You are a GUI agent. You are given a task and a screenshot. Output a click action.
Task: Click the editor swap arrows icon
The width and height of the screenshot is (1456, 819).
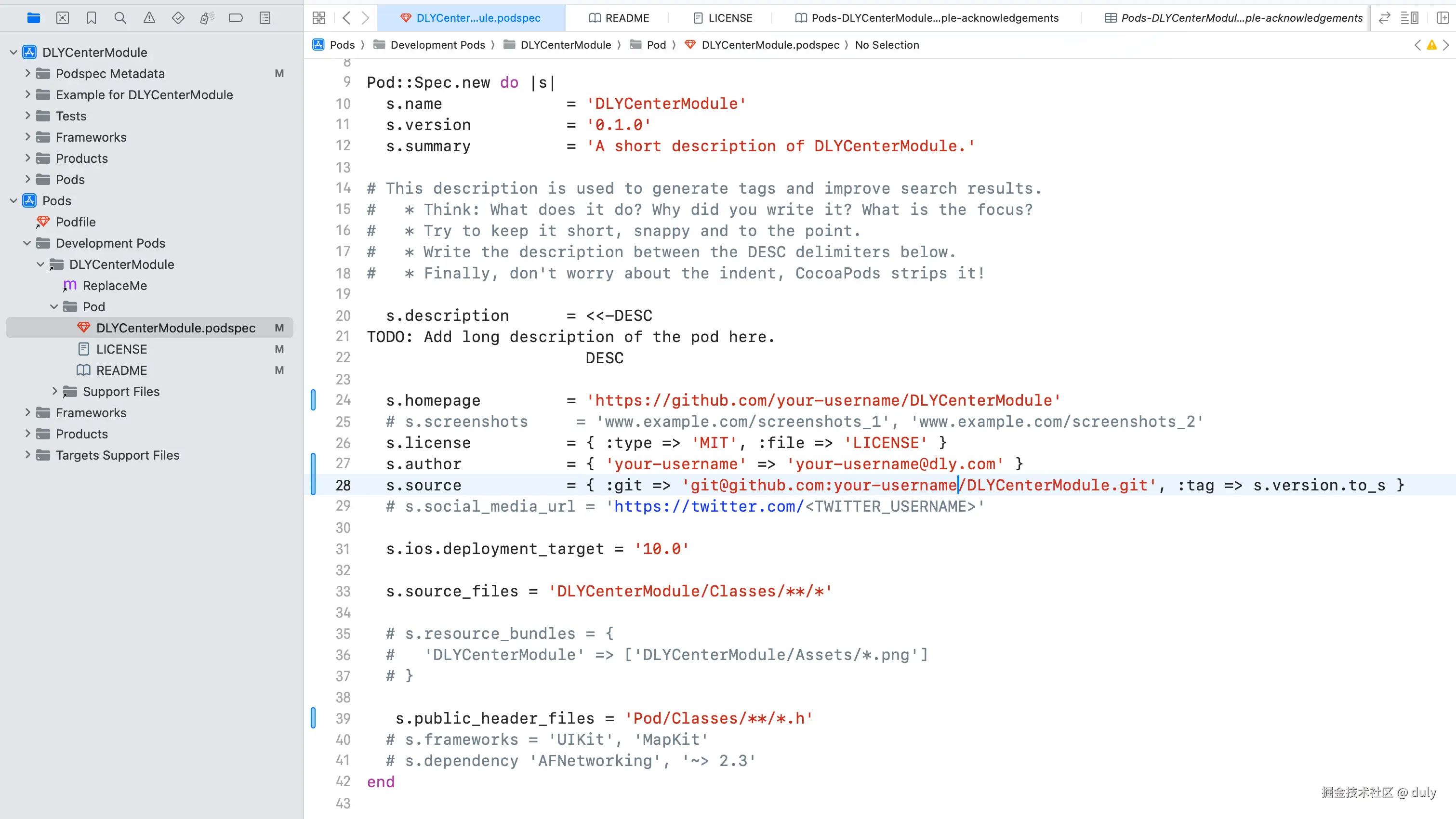[1384, 18]
